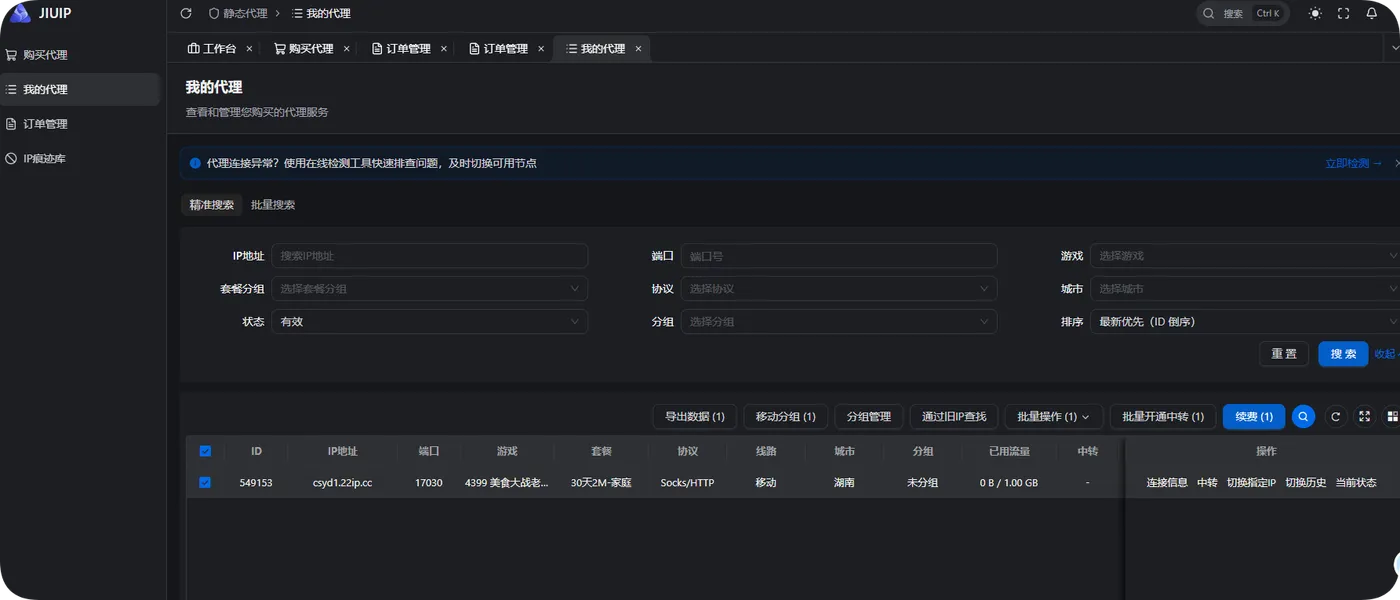Open the 分组 dropdown

[839, 322]
